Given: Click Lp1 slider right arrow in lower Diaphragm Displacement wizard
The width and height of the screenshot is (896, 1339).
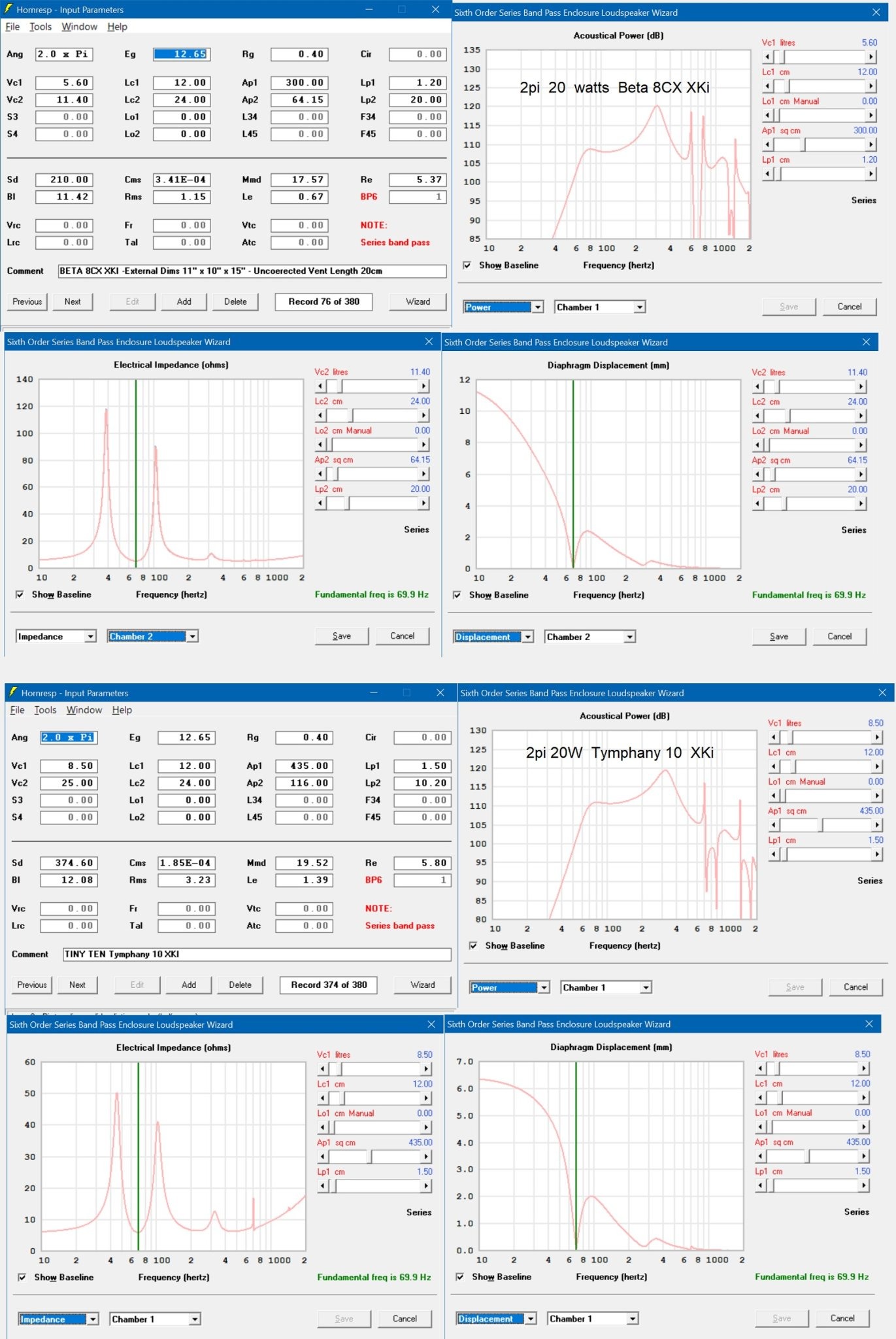Looking at the screenshot, I should (864, 1185).
